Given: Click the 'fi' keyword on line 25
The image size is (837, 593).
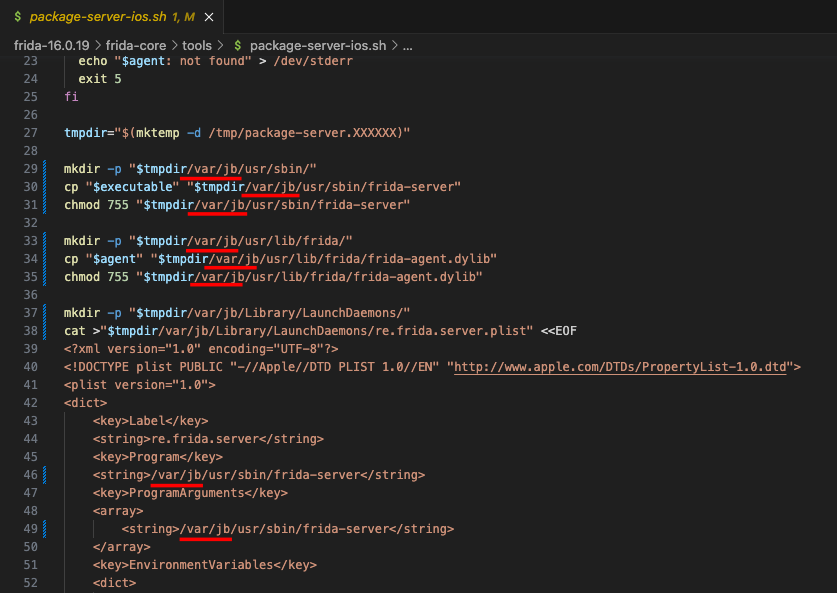Looking at the screenshot, I should click(71, 97).
